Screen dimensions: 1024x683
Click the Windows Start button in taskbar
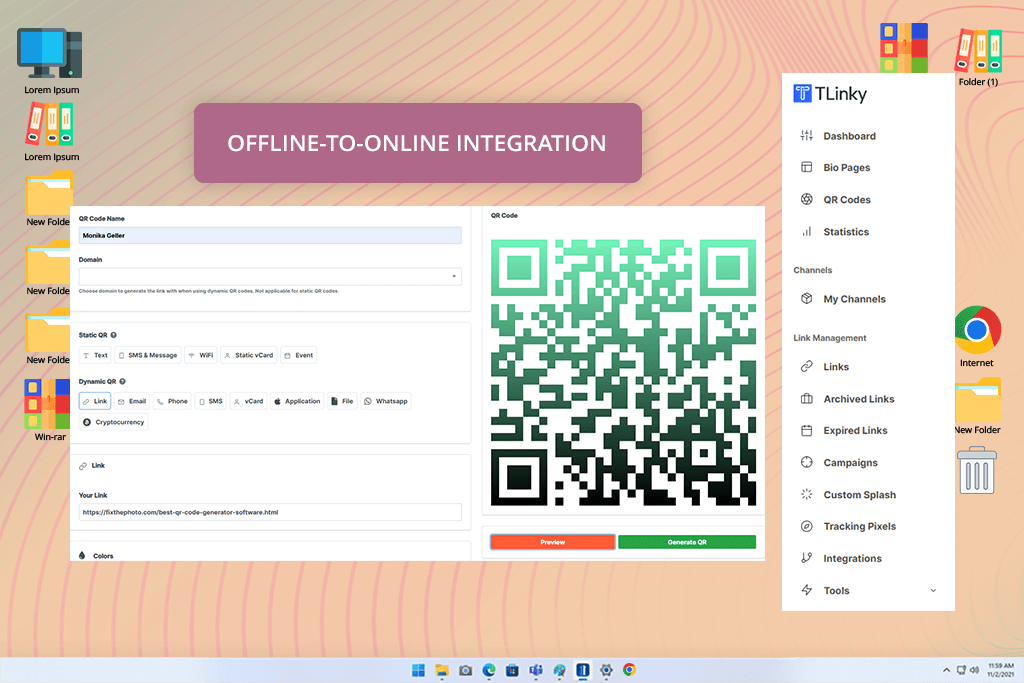419,670
